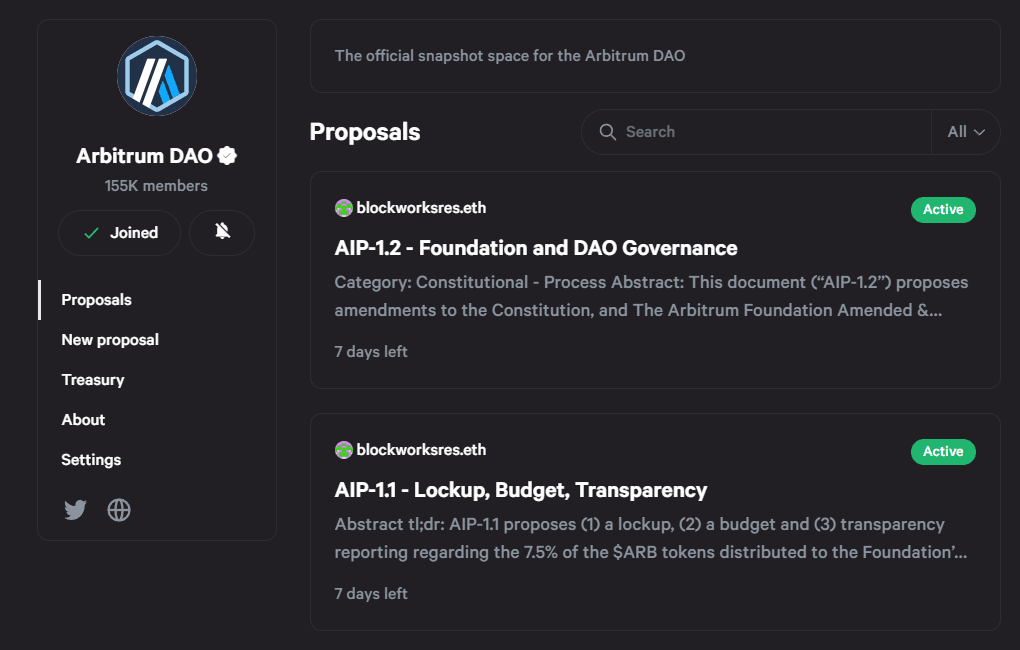1020x650 pixels.
Task: Click the Proposals heading
Action: coord(365,132)
